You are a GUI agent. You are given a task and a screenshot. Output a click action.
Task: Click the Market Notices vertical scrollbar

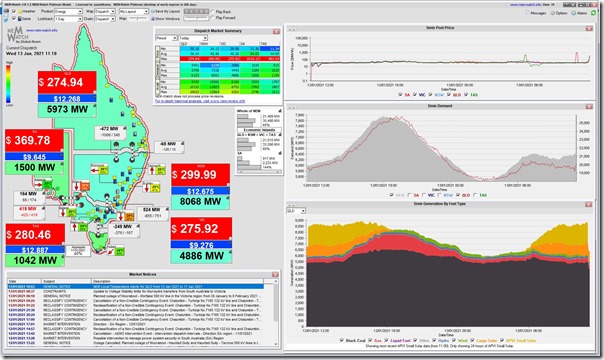tap(275, 313)
